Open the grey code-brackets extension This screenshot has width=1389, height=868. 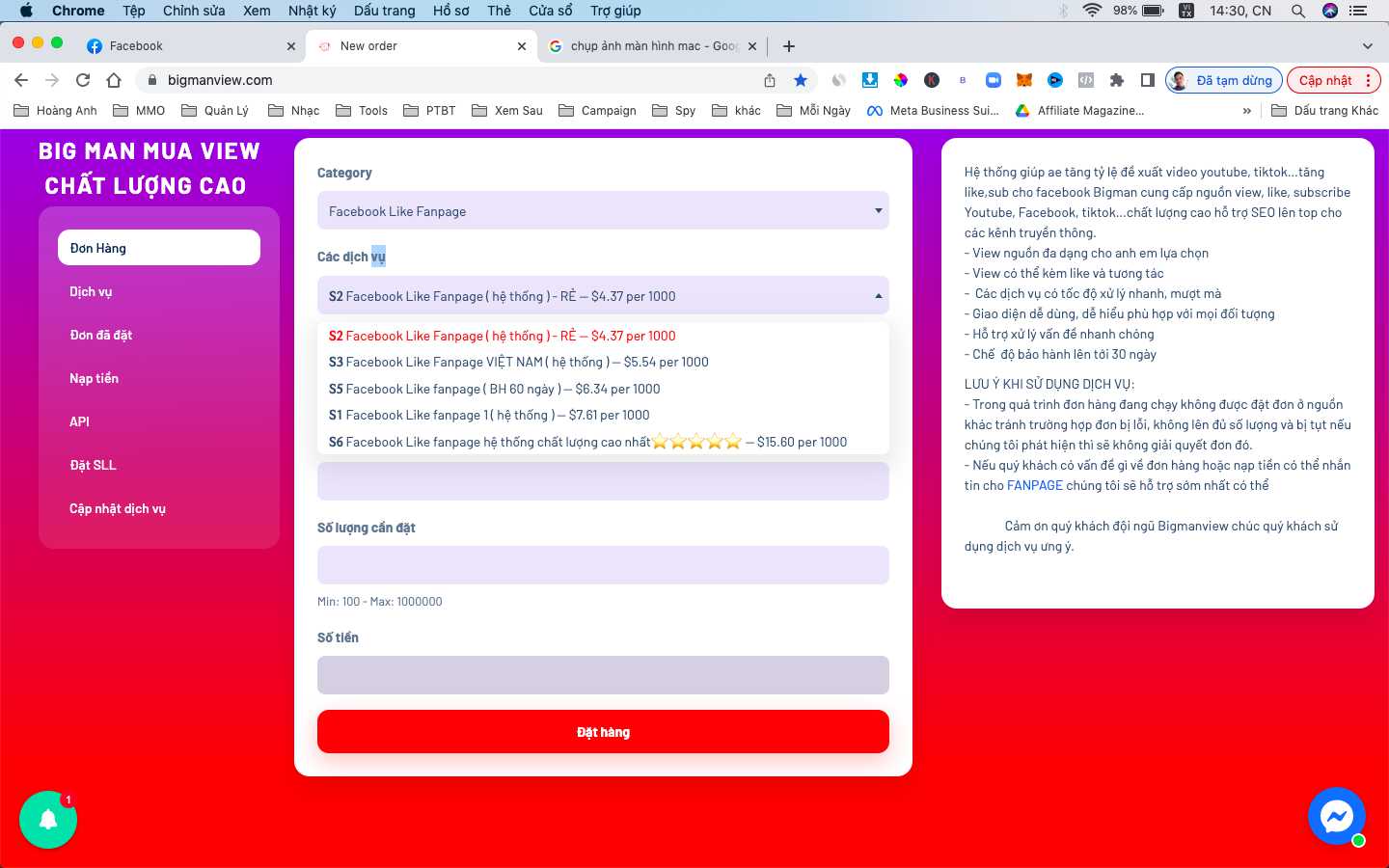click(x=1086, y=80)
